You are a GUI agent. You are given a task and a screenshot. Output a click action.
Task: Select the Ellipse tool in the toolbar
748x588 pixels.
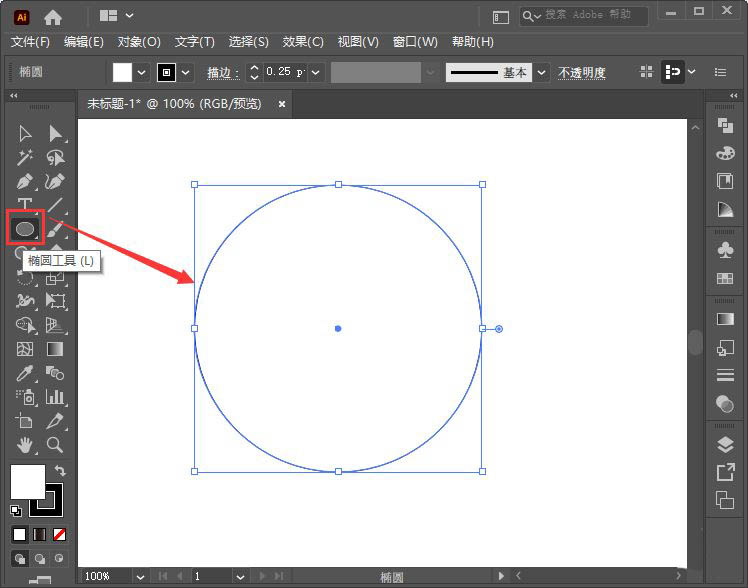click(25, 229)
